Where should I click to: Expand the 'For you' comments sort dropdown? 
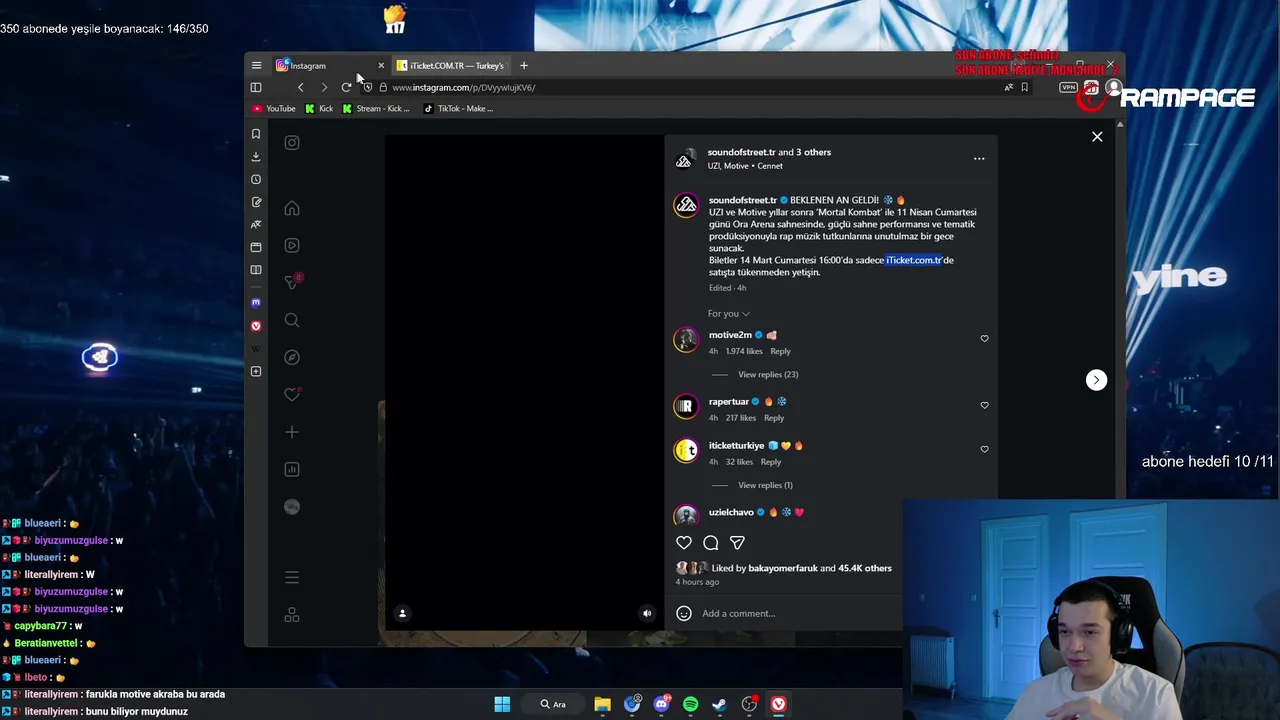click(x=728, y=314)
